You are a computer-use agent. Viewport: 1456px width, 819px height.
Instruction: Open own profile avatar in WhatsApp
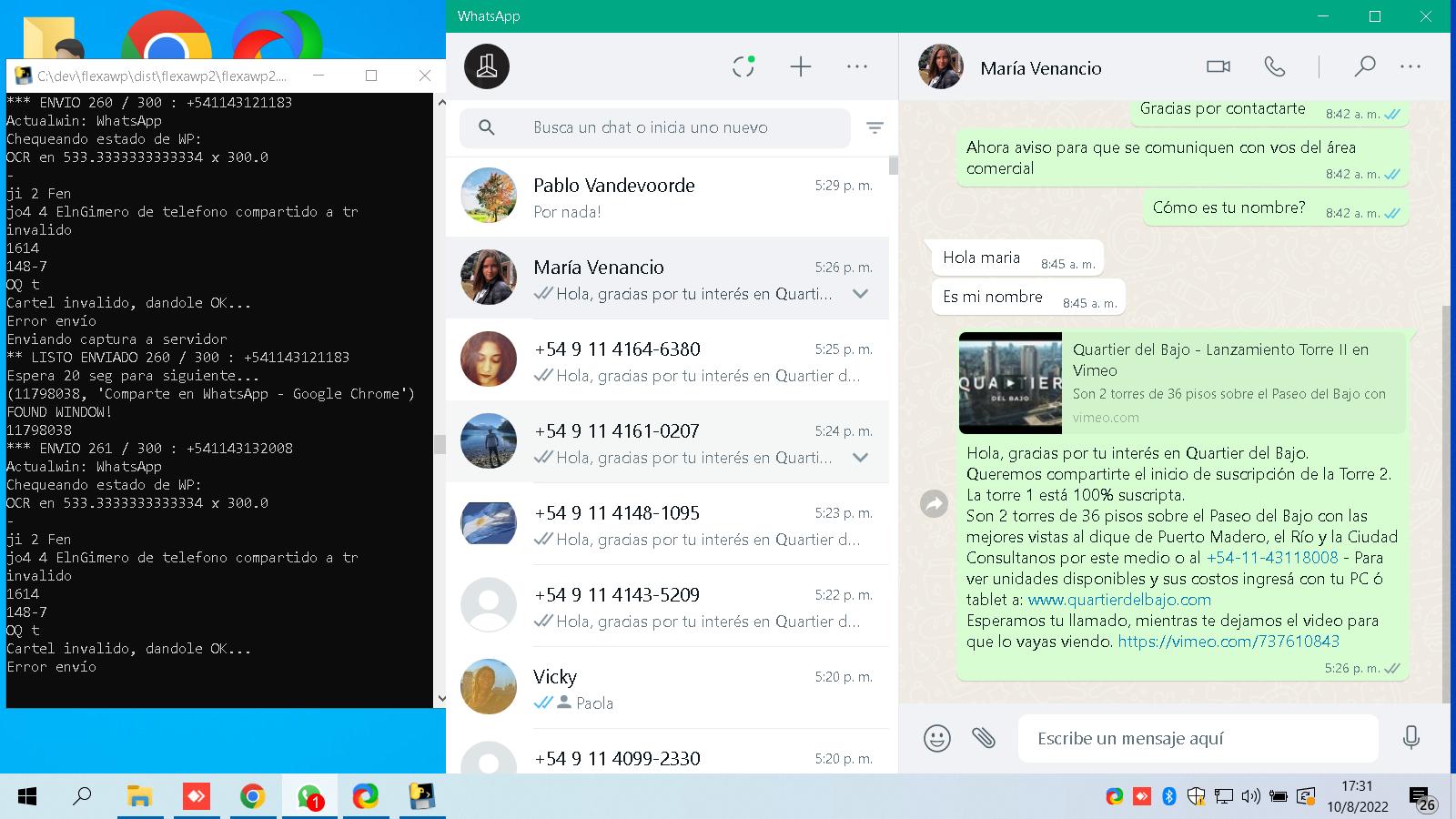tap(487, 66)
